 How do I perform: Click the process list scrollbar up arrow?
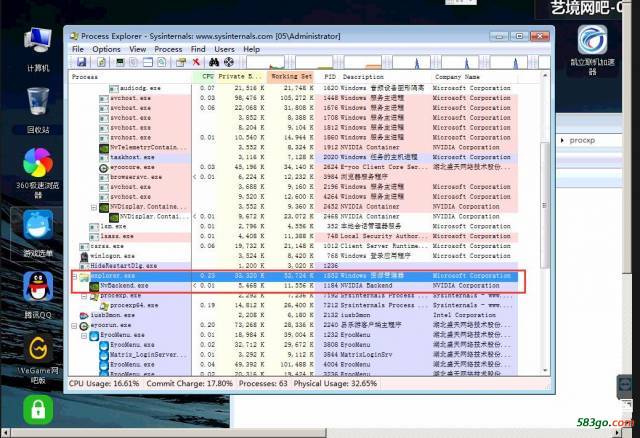[544, 76]
